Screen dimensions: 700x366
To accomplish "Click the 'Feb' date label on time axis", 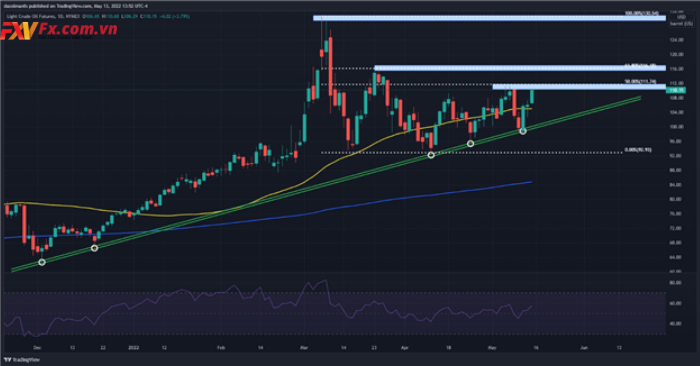I will 221,348.
